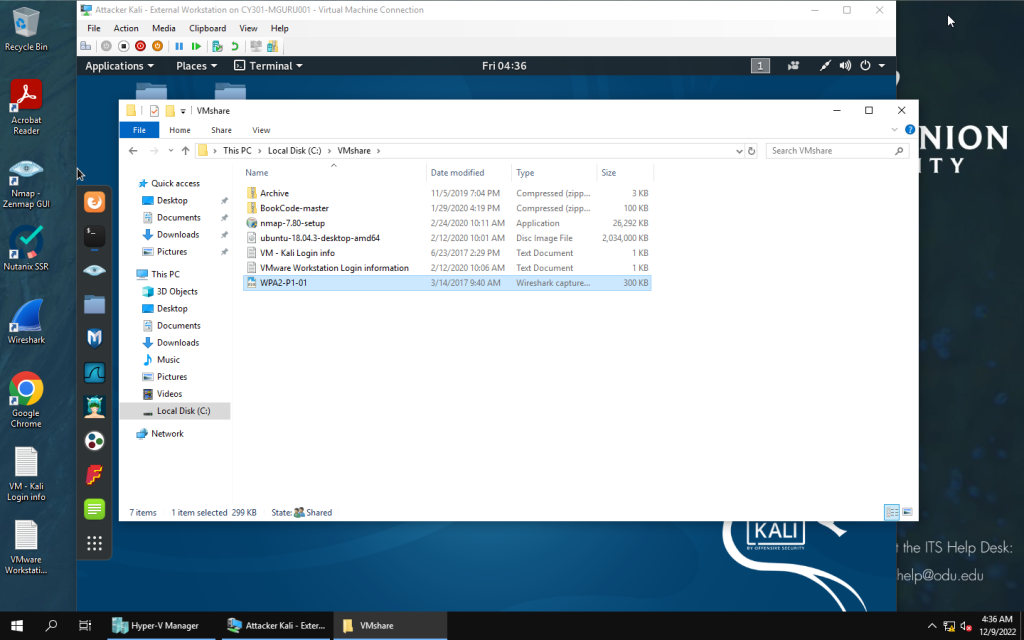Screen dimensions: 1024x640
Task: Click Ctrl+Alt+Delete icon in VM toolbar
Action: tap(86, 46)
